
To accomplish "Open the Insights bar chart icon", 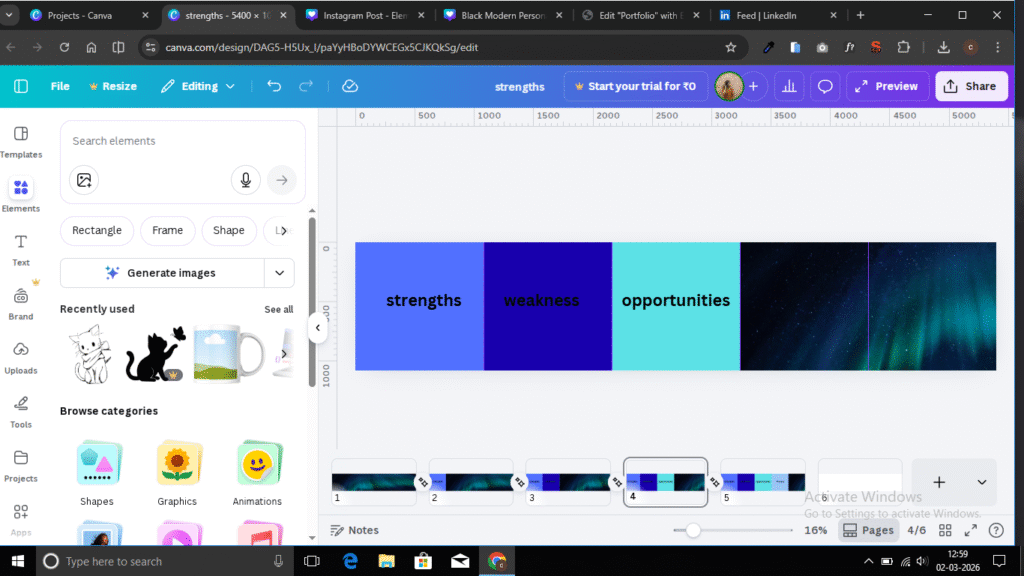I will (789, 86).
